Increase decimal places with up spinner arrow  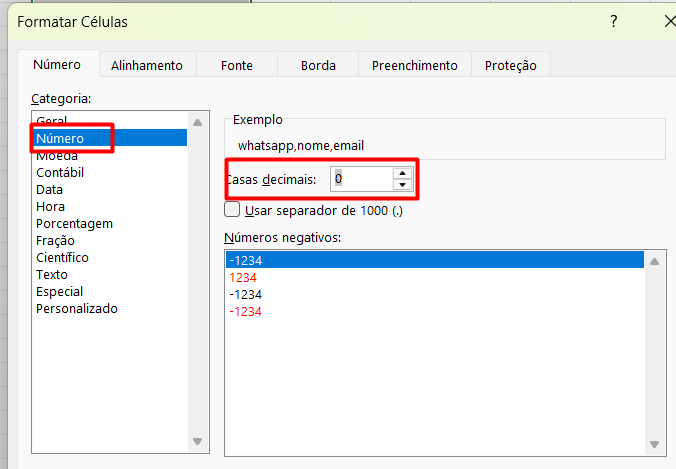(x=402, y=173)
